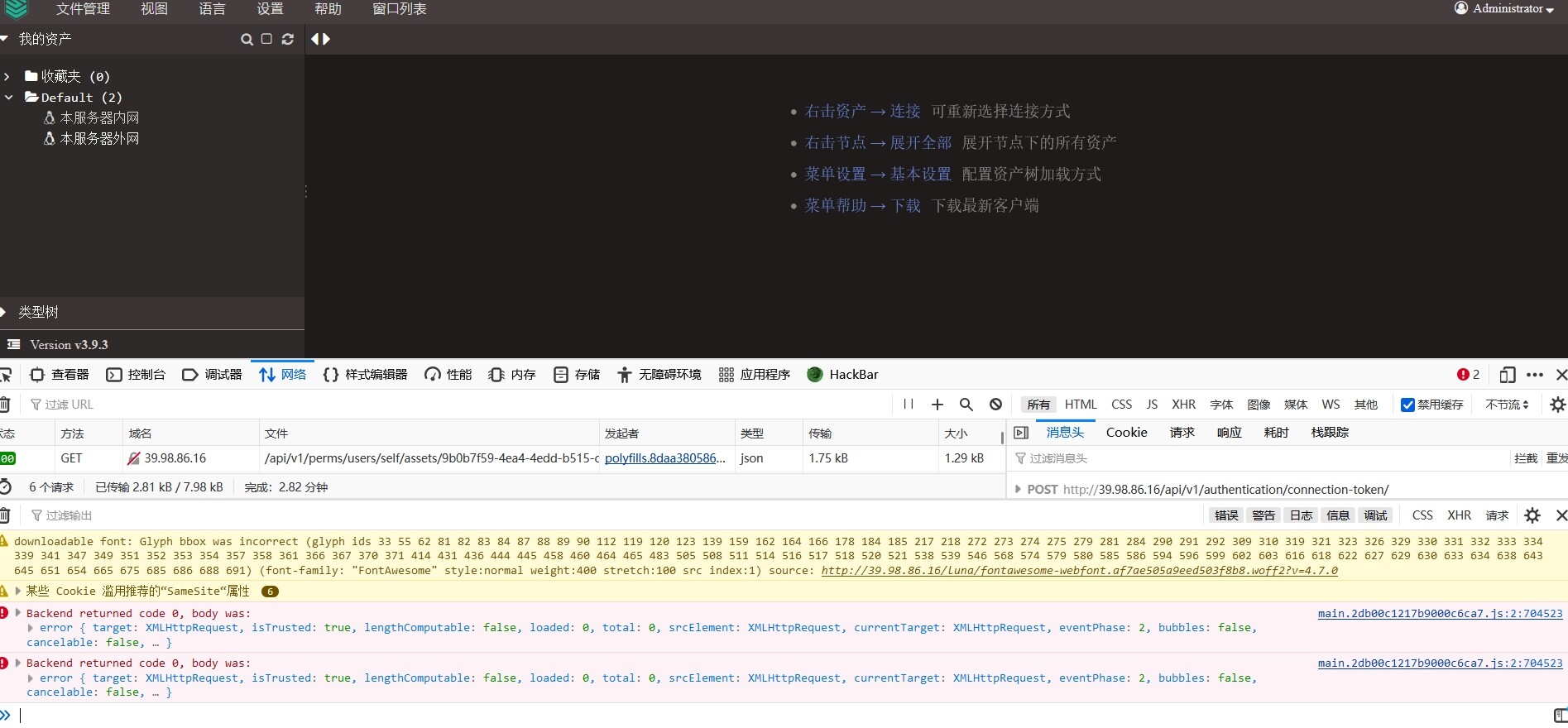Image resolution: width=1568 pixels, height=728 pixels.
Task: Open network settings gear
Action: point(1558,405)
